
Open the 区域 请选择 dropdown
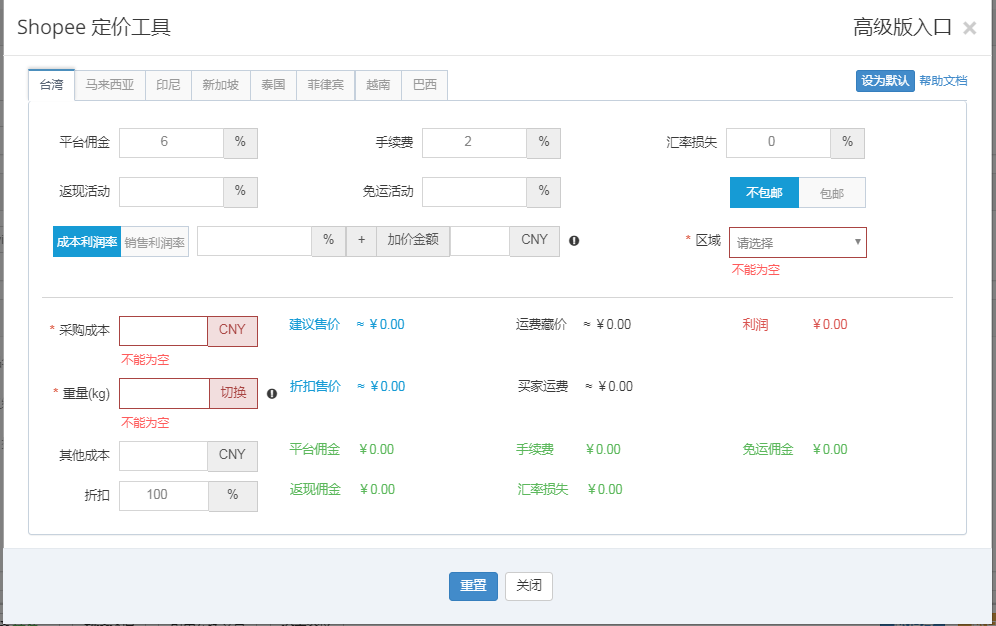pos(797,243)
